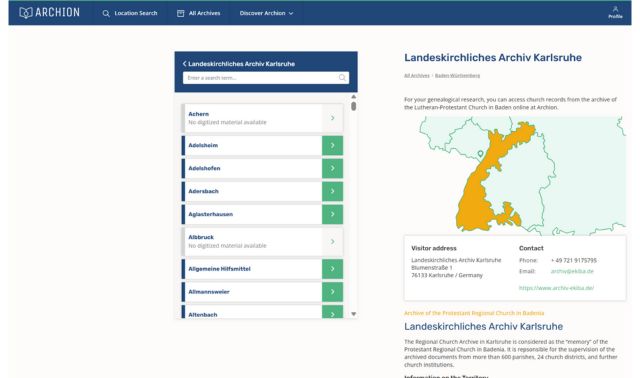640x378 pixels.
Task: Open Adersbach with its green arrow
Action: coord(332,191)
